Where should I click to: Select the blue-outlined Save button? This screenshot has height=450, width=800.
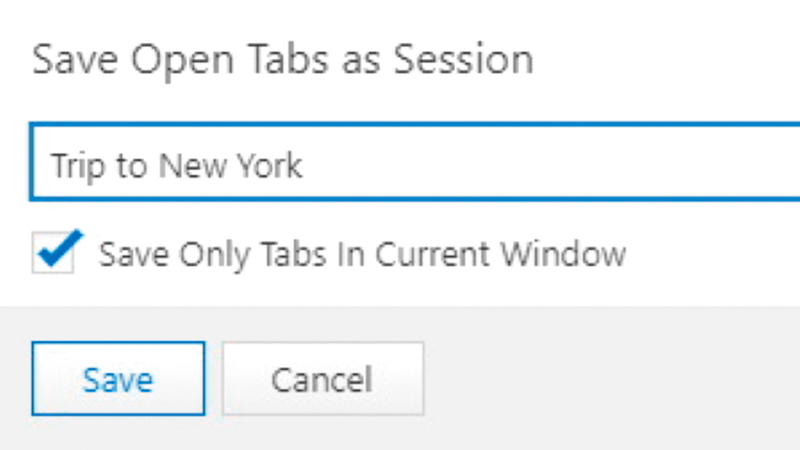118,379
